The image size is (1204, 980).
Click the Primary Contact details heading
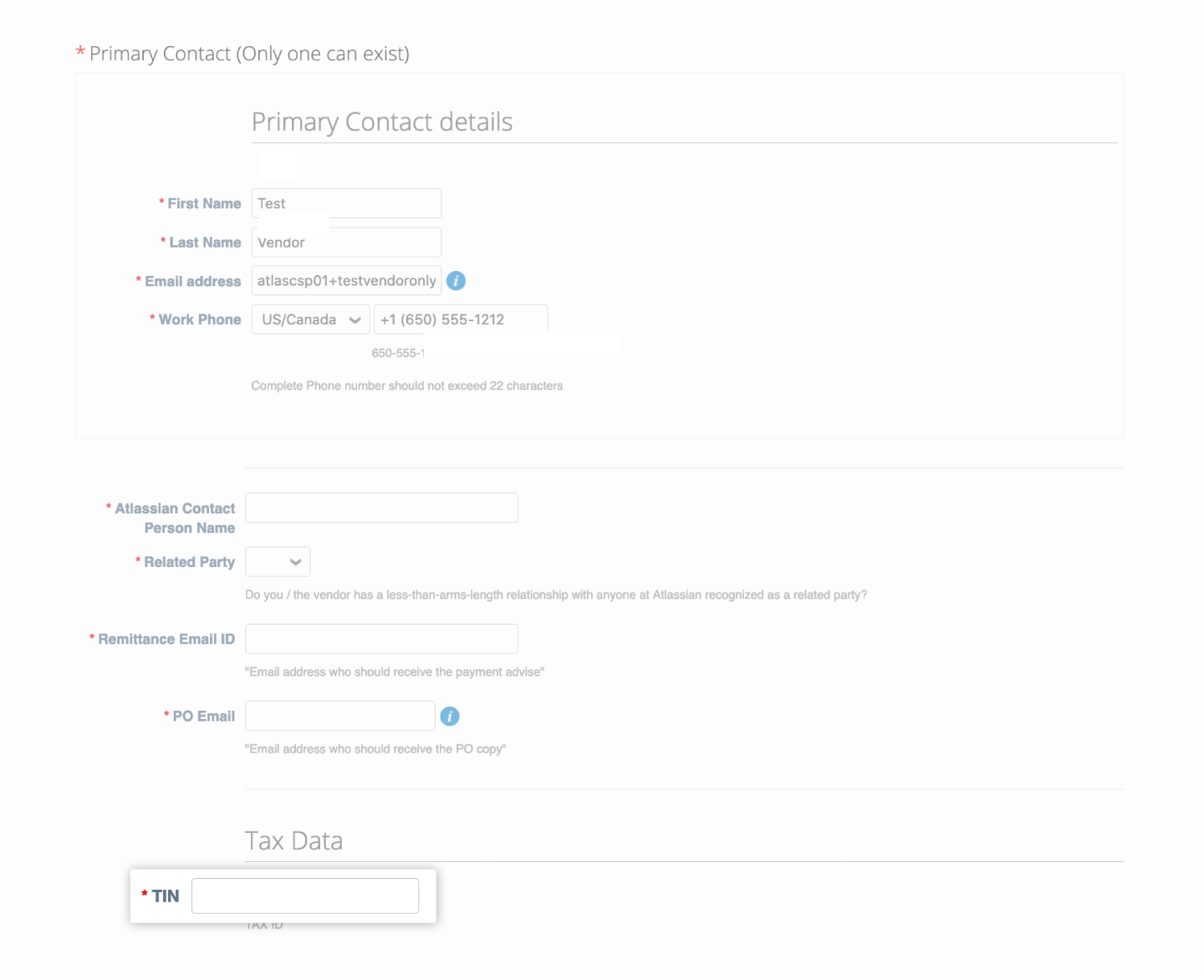(382, 121)
